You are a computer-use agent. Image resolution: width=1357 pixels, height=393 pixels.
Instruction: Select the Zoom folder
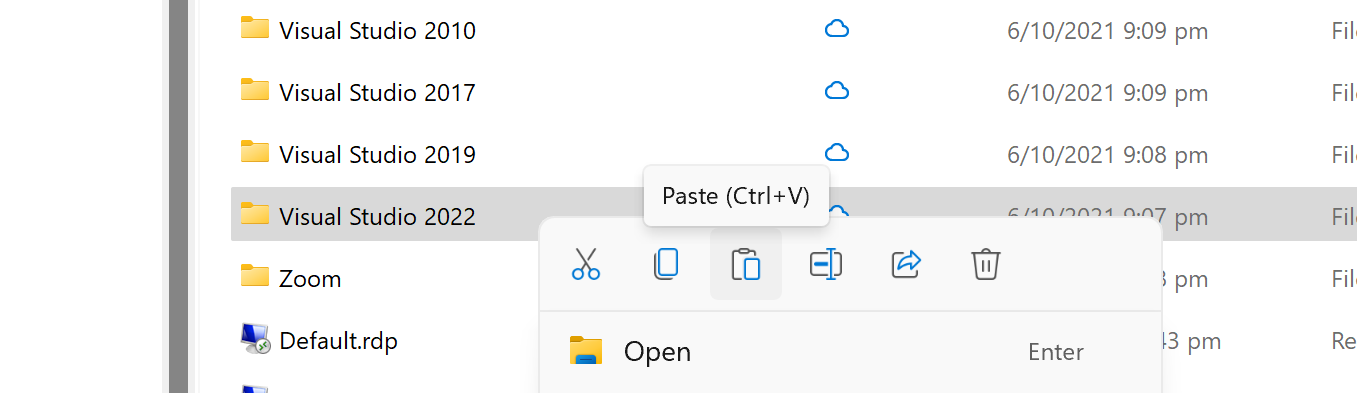(310, 279)
